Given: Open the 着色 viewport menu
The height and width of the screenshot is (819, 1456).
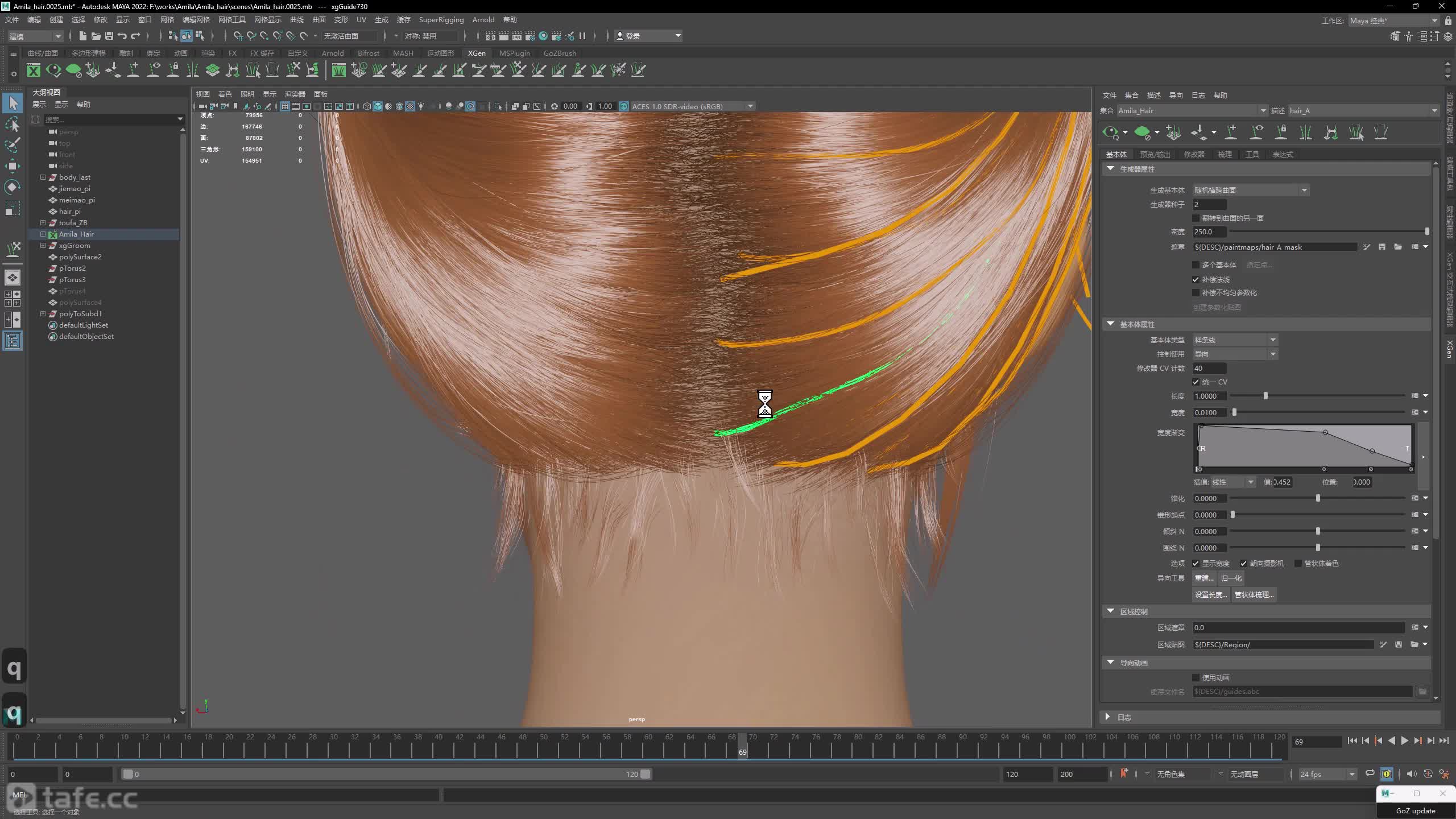Looking at the screenshot, I should [225, 94].
